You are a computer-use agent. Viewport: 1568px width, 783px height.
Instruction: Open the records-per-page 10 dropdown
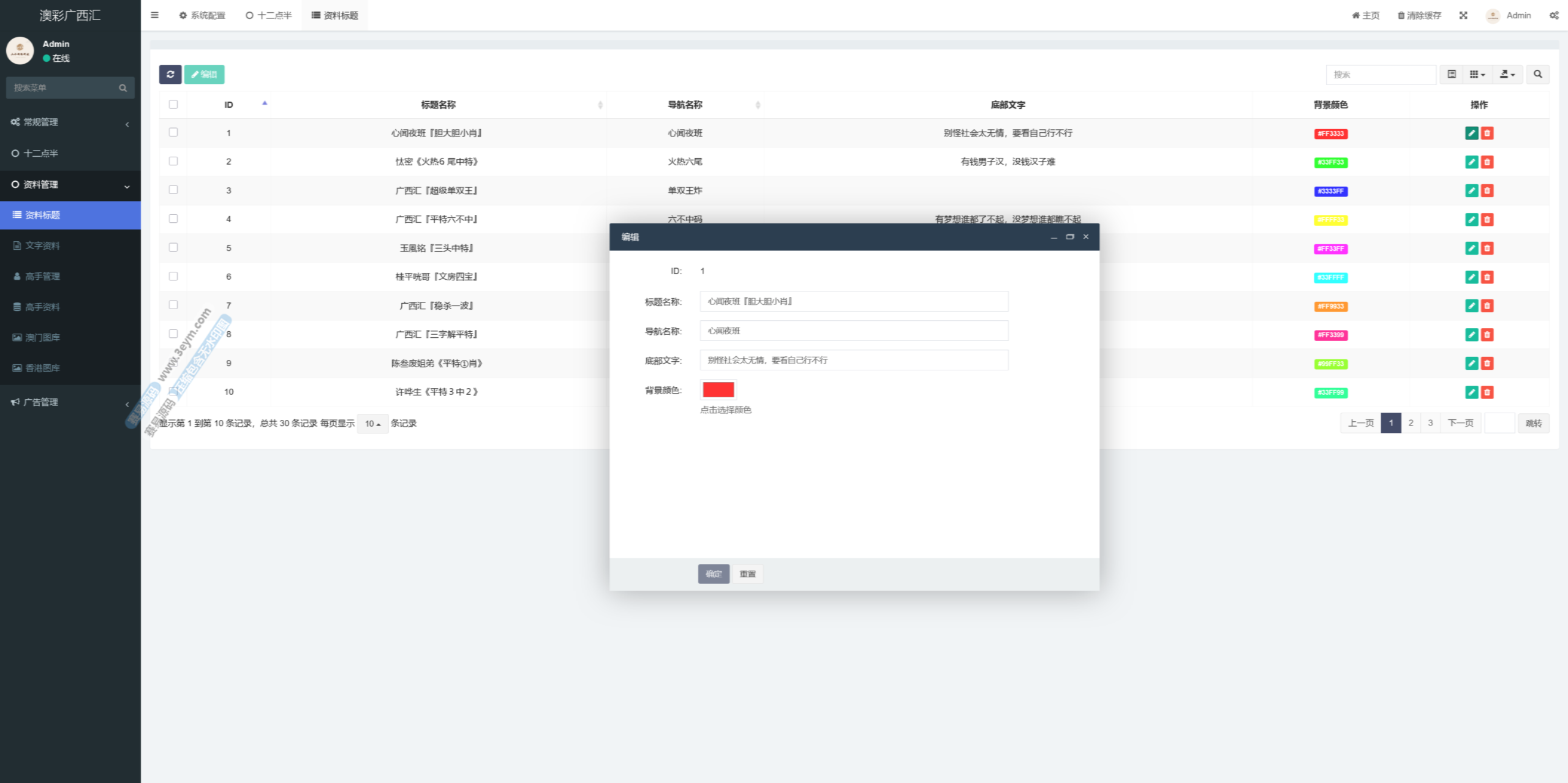tap(372, 424)
